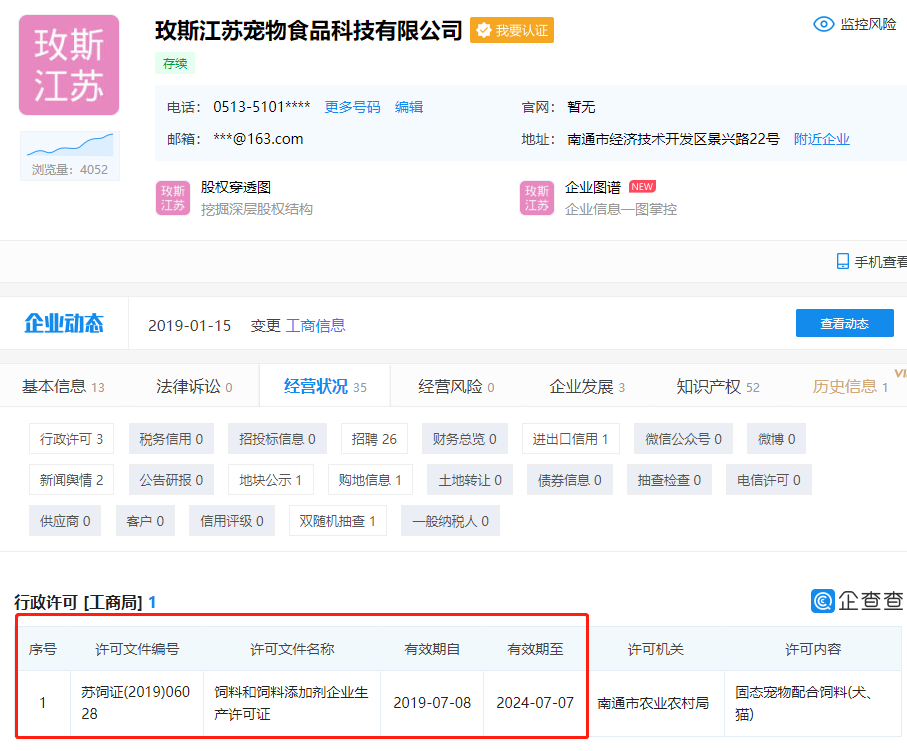The height and width of the screenshot is (751, 907).
Task: Click the 编辑 link beside phone
Action: [409, 107]
